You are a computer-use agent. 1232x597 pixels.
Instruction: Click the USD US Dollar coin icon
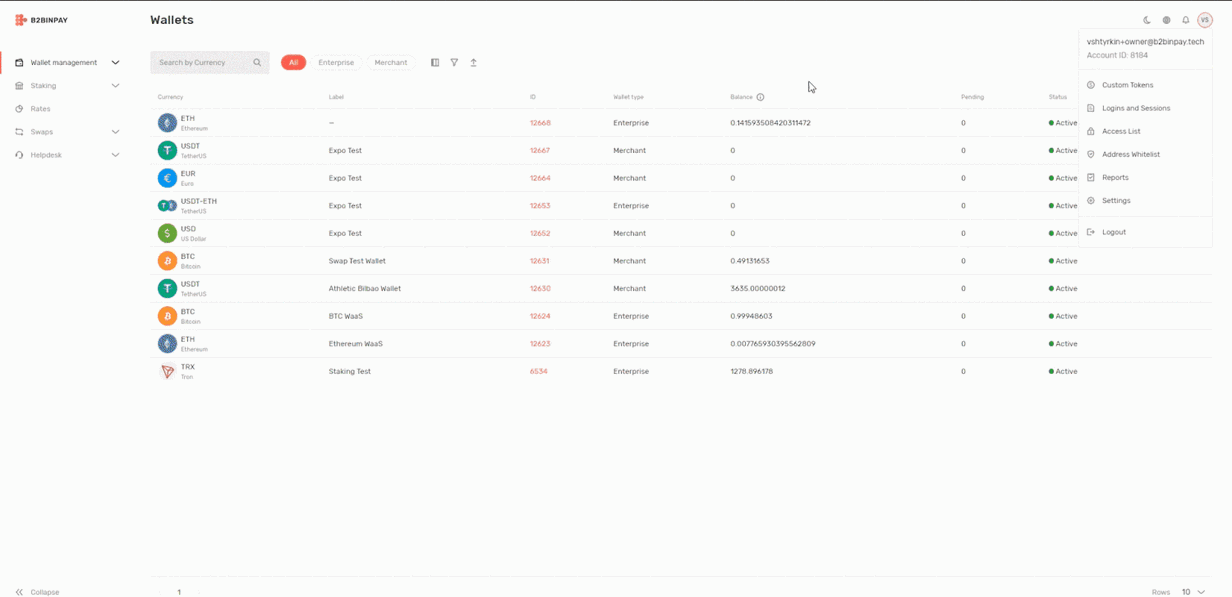coord(167,233)
